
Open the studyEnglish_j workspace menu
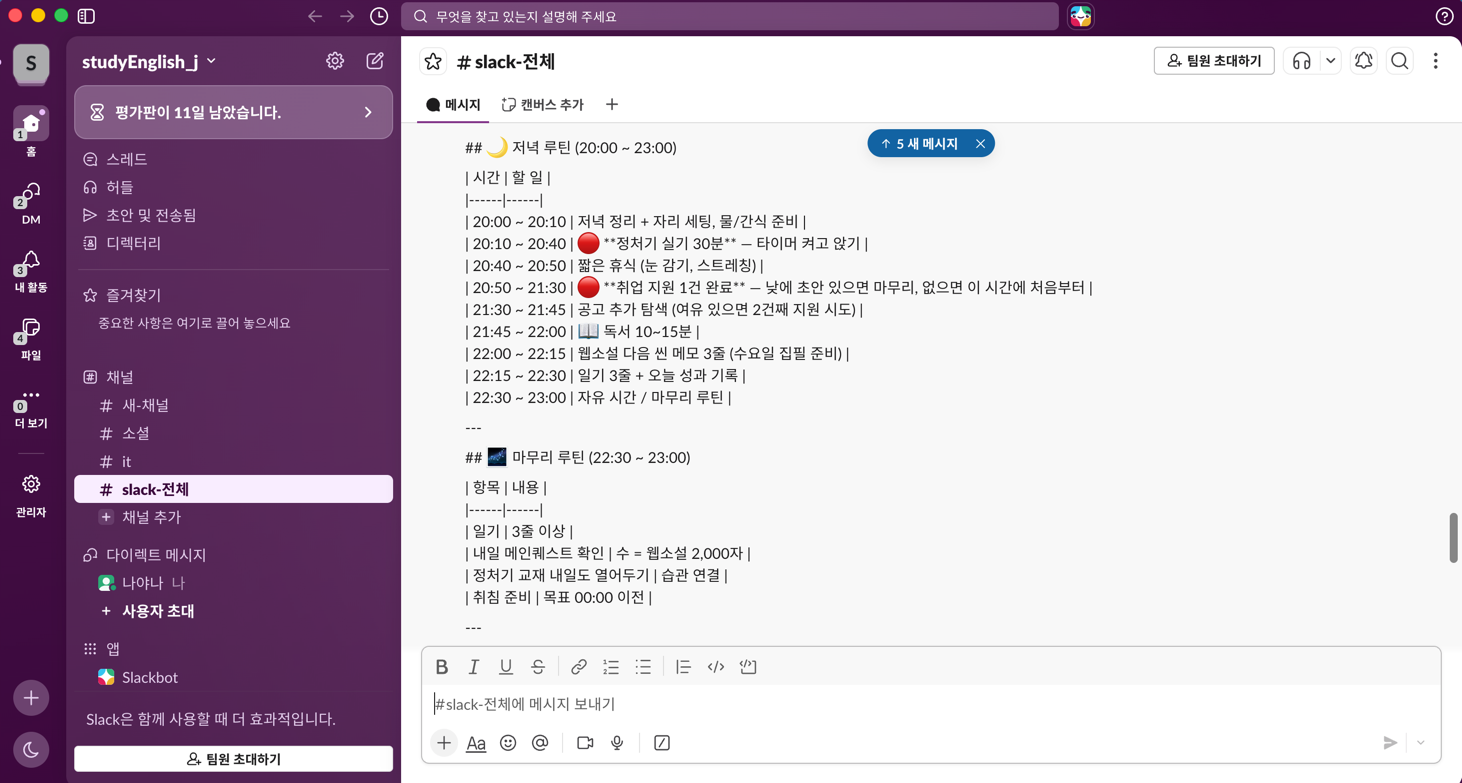tap(149, 61)
